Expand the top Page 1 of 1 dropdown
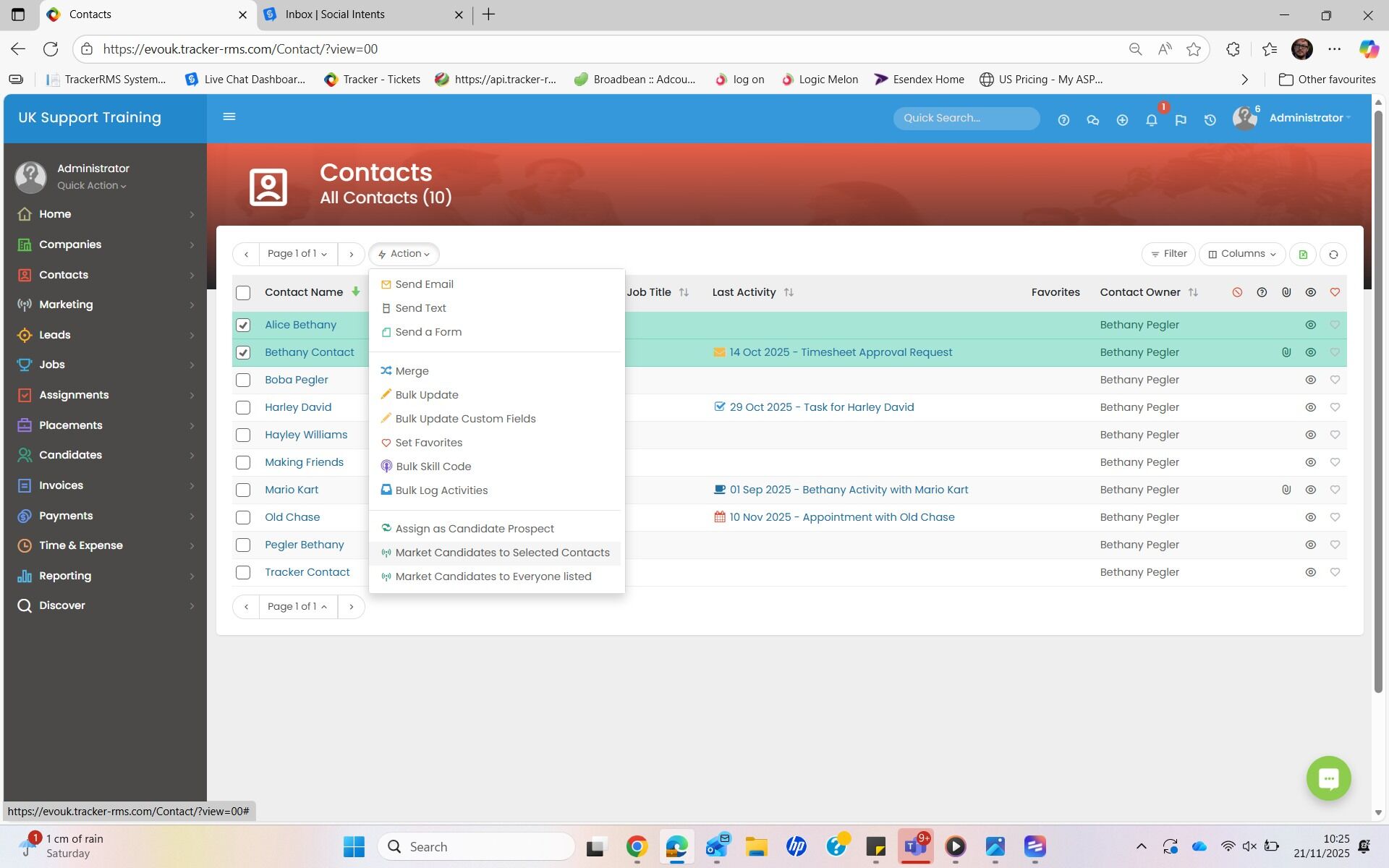Image resolution: width=1389 pixels, height=868 pixels. [297, 254]
